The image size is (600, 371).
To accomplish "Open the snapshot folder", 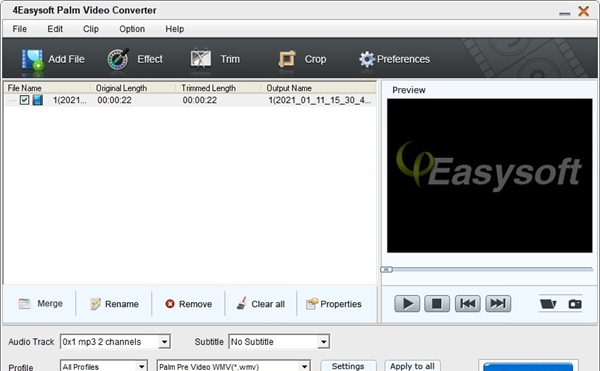I will [548, 304].
